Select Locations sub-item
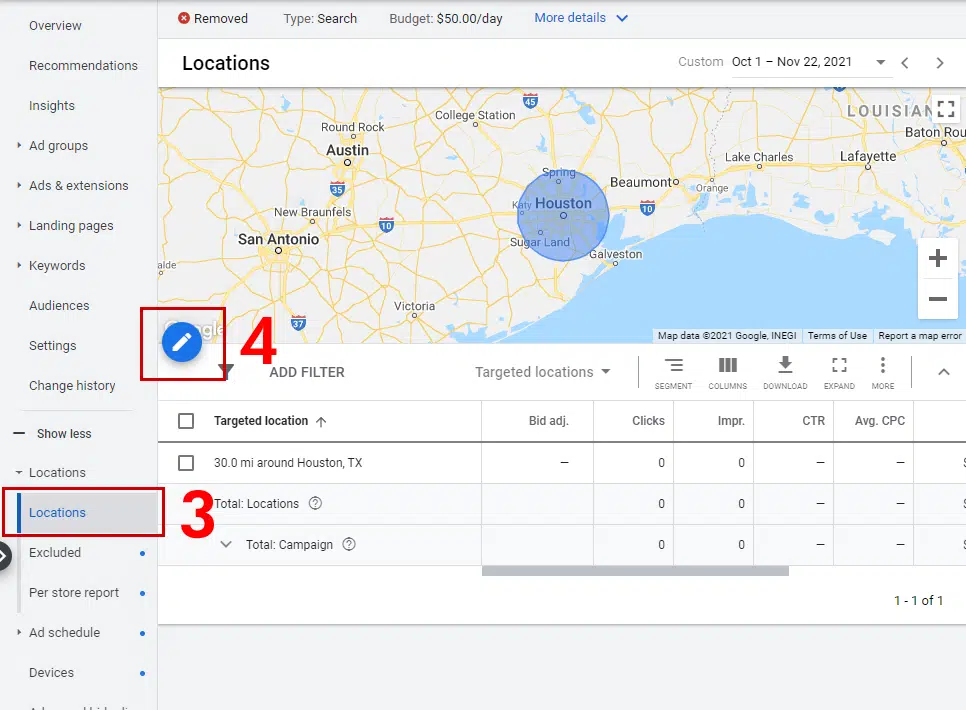Image resolution: width=966 pixels, height=710 pixels. tap(86, 513)
